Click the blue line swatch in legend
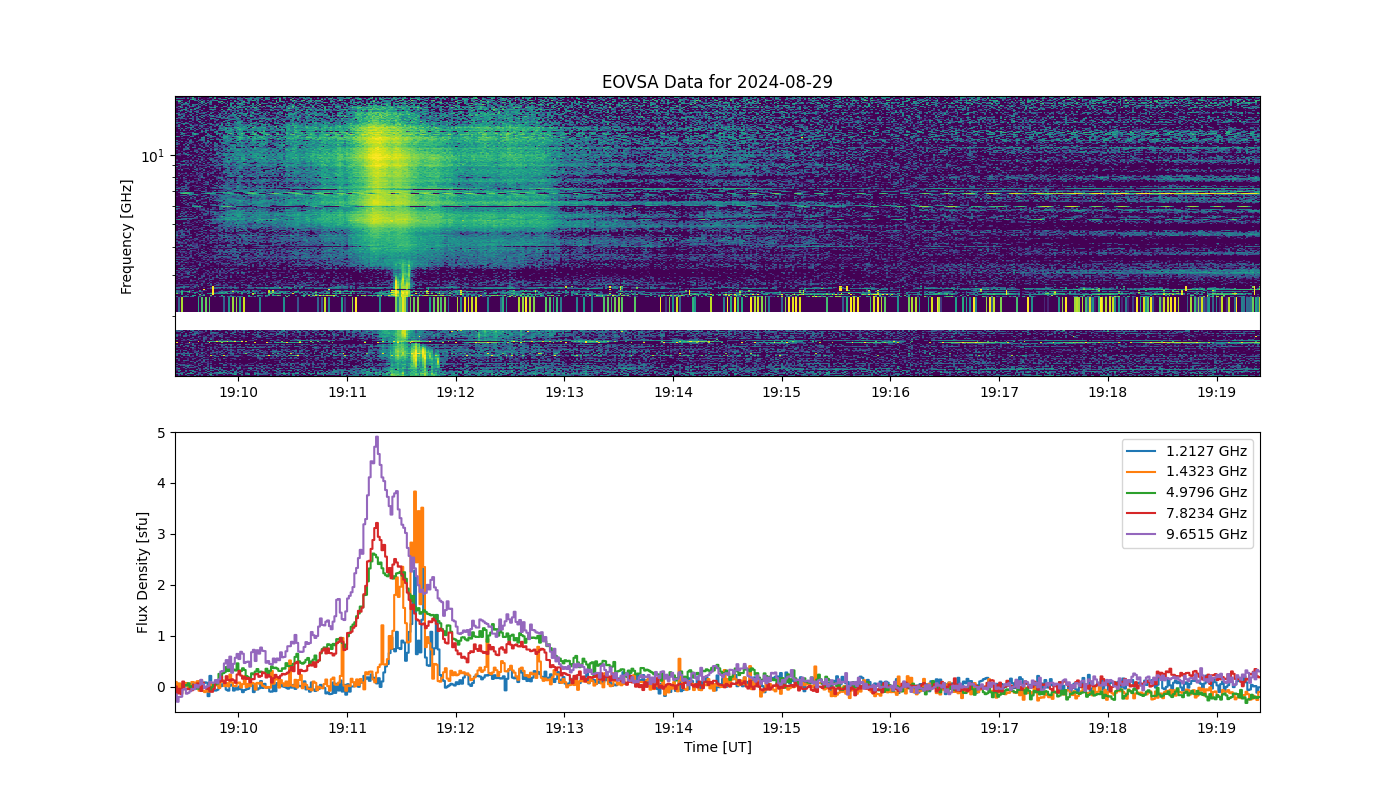1400x800 pixels. (1143, 452)
